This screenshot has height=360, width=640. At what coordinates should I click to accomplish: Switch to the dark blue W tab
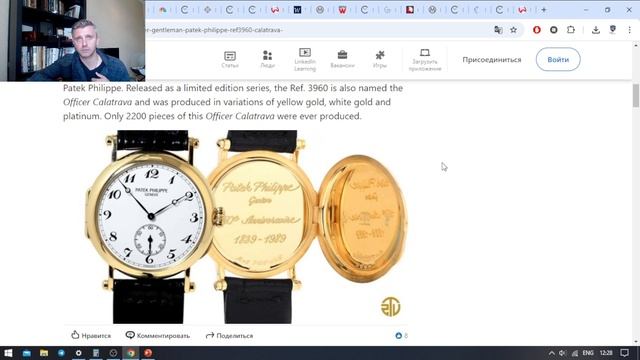(x=298, y=10)
